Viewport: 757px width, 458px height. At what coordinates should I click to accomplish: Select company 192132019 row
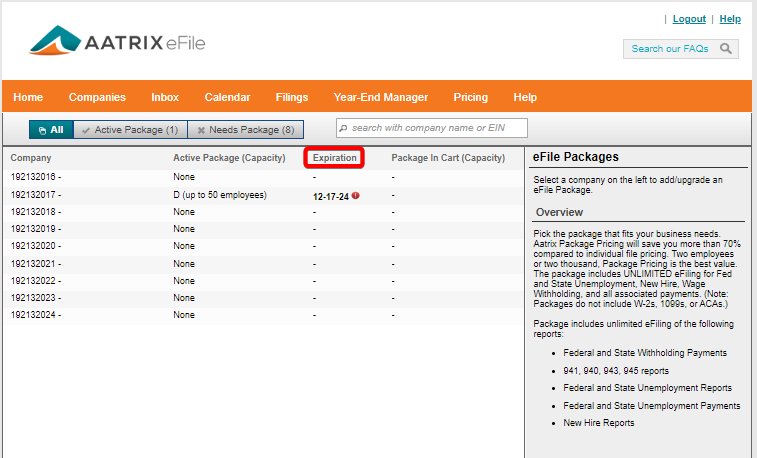[x=264, y=229]
